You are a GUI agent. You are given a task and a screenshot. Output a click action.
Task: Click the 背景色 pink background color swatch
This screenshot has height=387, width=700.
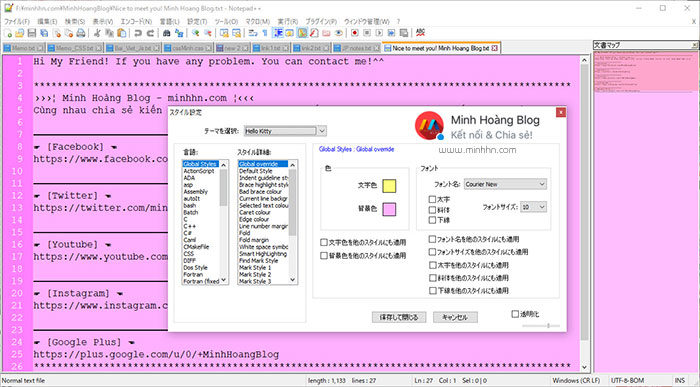coord(389,209)
